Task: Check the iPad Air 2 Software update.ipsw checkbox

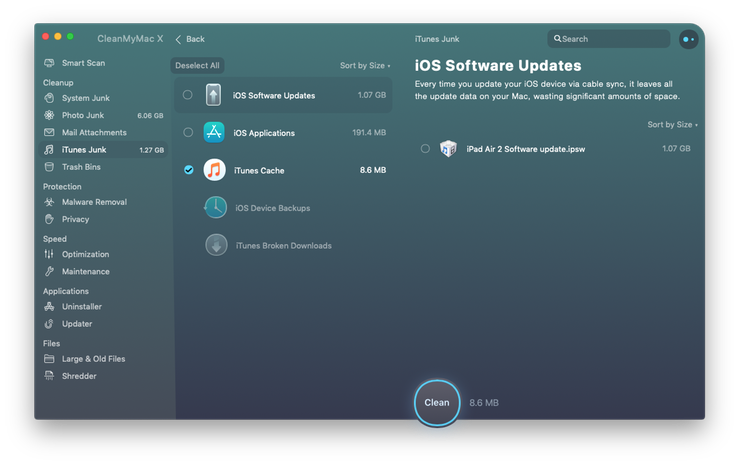Action: coord(425,149)
